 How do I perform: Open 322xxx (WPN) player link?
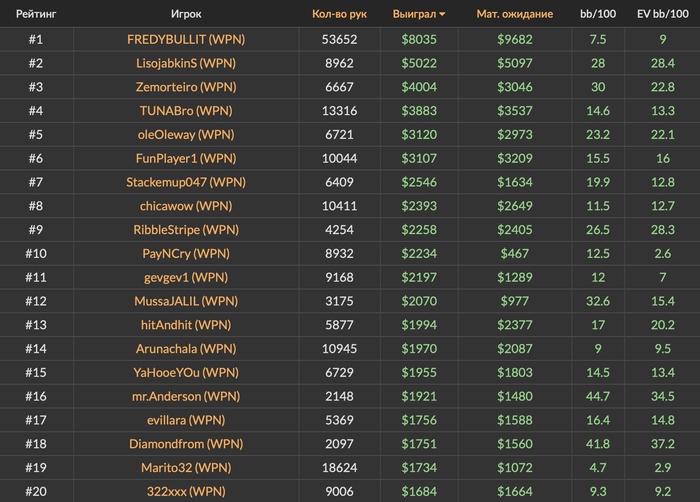pyautogui.click(x=186, y=491)
